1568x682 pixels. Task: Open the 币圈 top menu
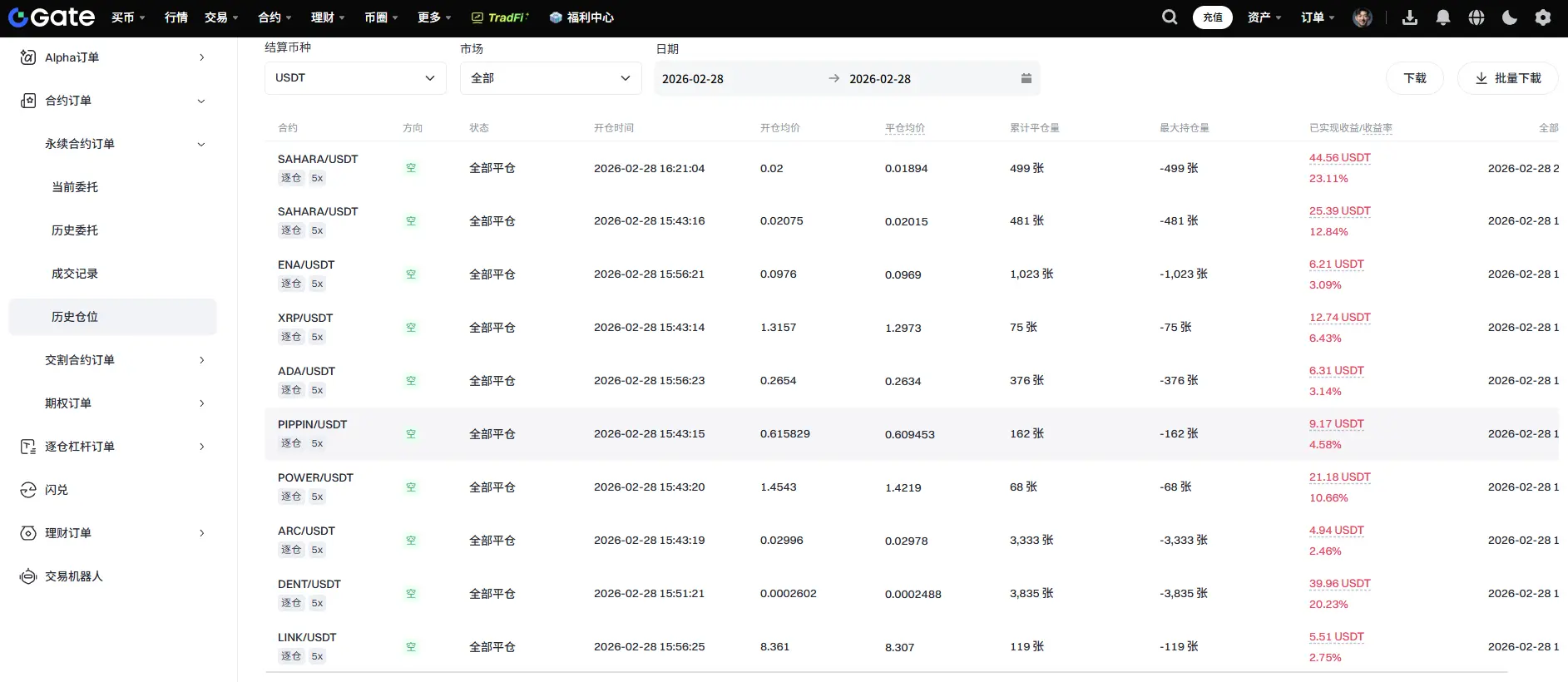381,17
